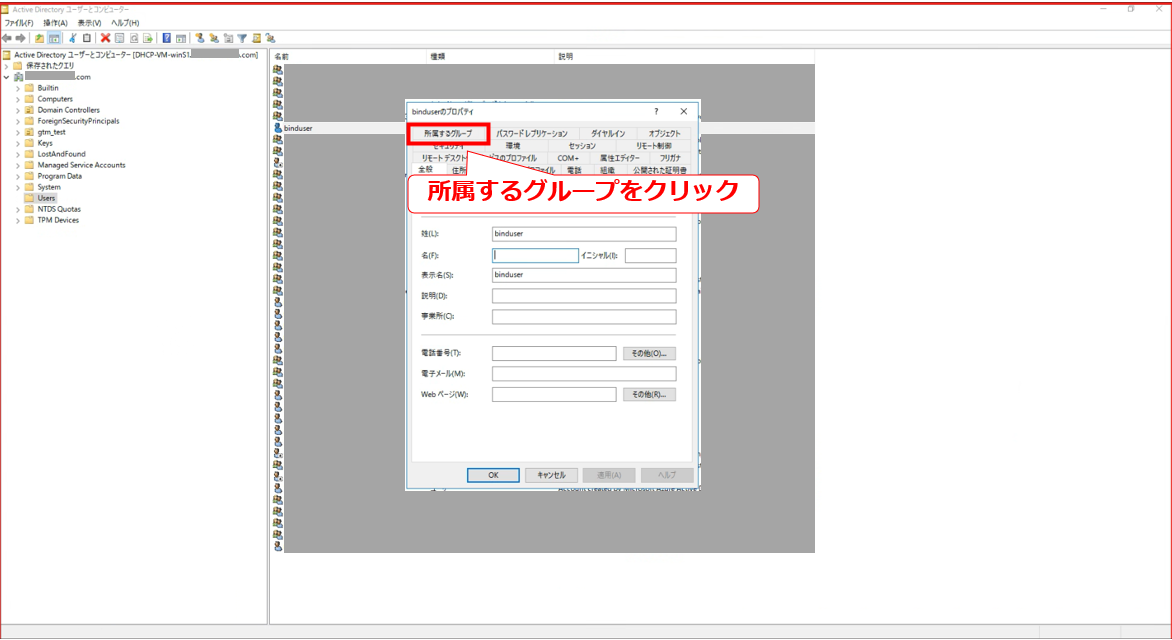This screenshot has height=640, width=1172.
Task: Click the filter funnel toolbar icon
Action: tap(242, 38)
